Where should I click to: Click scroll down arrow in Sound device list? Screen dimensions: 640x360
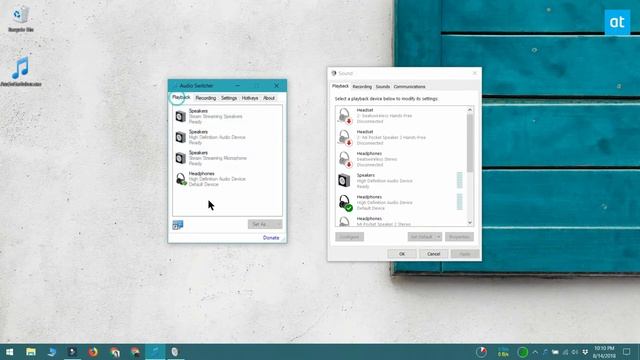tap(470, 222)
